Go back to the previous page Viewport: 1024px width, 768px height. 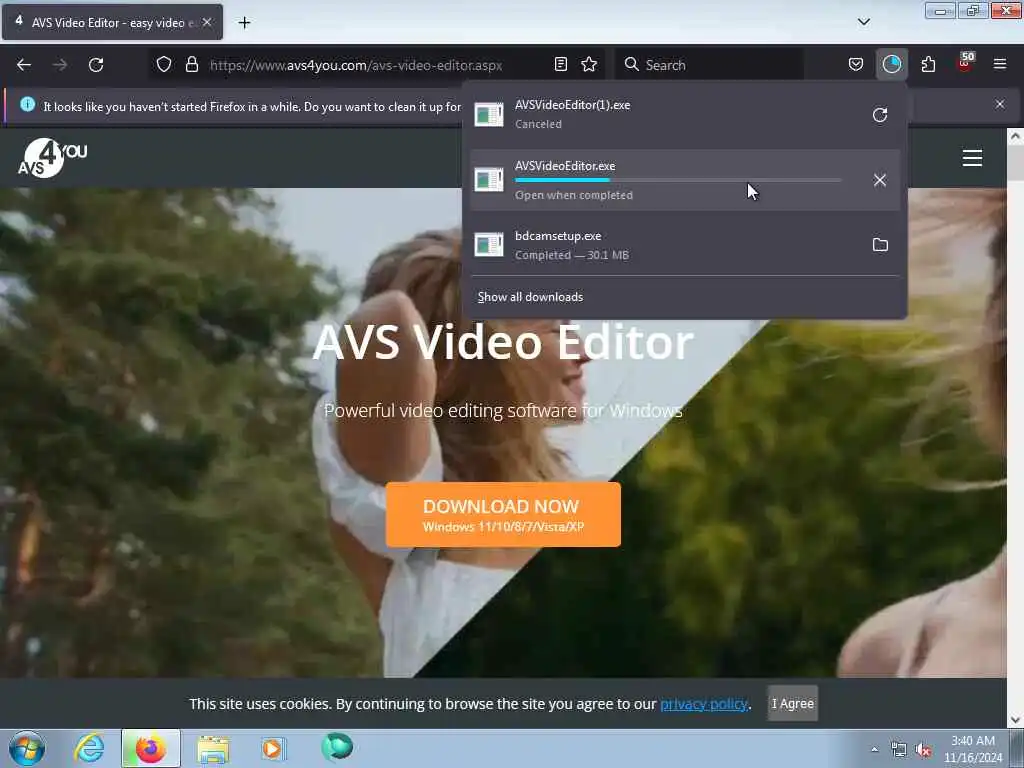[24, 65]
